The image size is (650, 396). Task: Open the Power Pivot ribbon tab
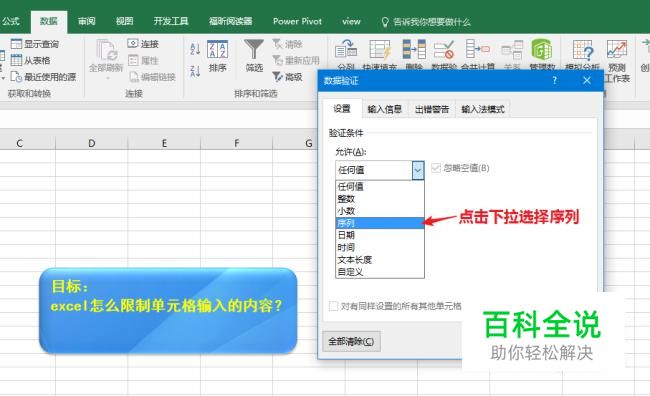[x=297, y=21]
